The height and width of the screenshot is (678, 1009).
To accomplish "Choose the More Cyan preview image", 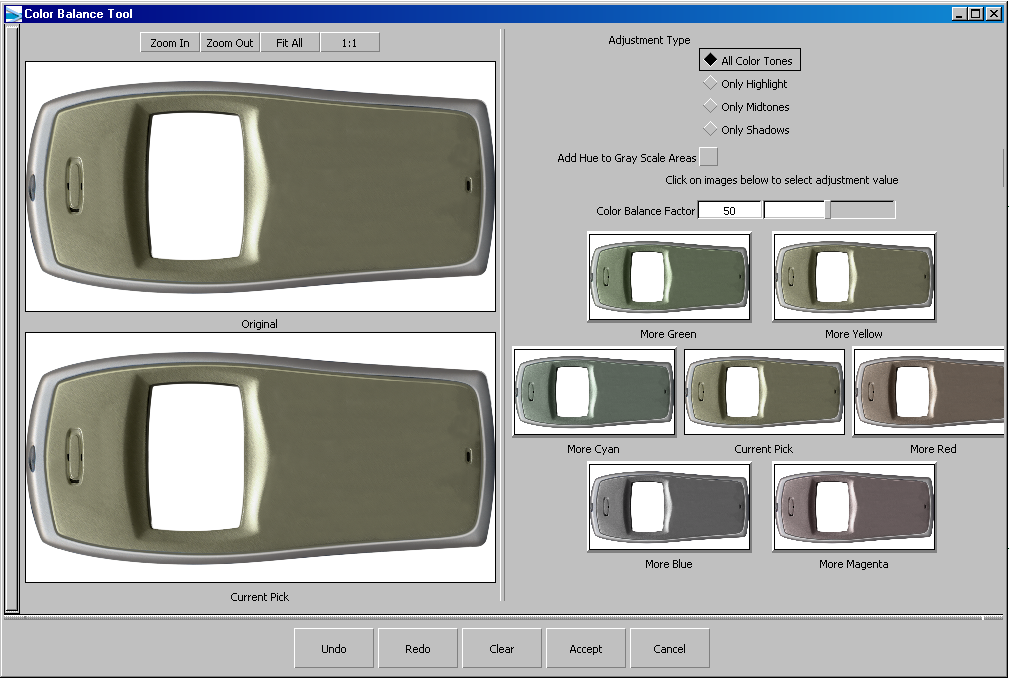I will [594, 392].
